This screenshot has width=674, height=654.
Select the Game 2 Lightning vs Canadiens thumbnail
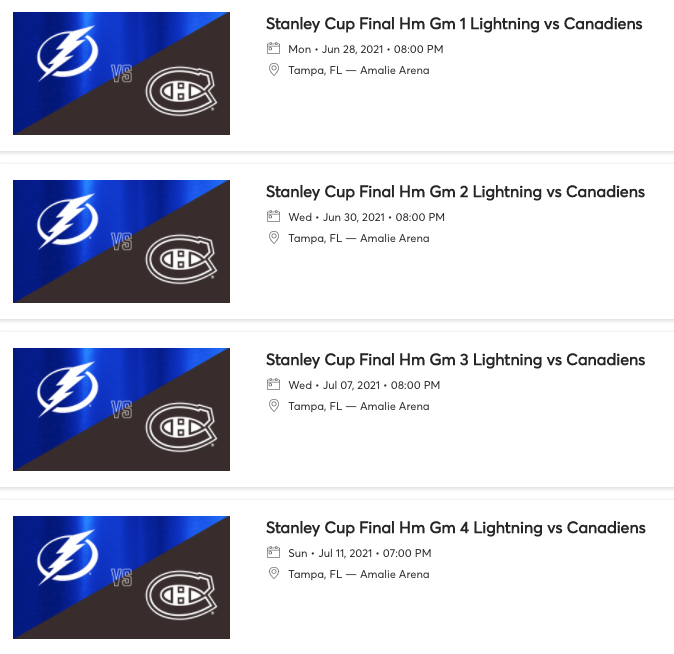pyautogui.click(x=121, y=241)
